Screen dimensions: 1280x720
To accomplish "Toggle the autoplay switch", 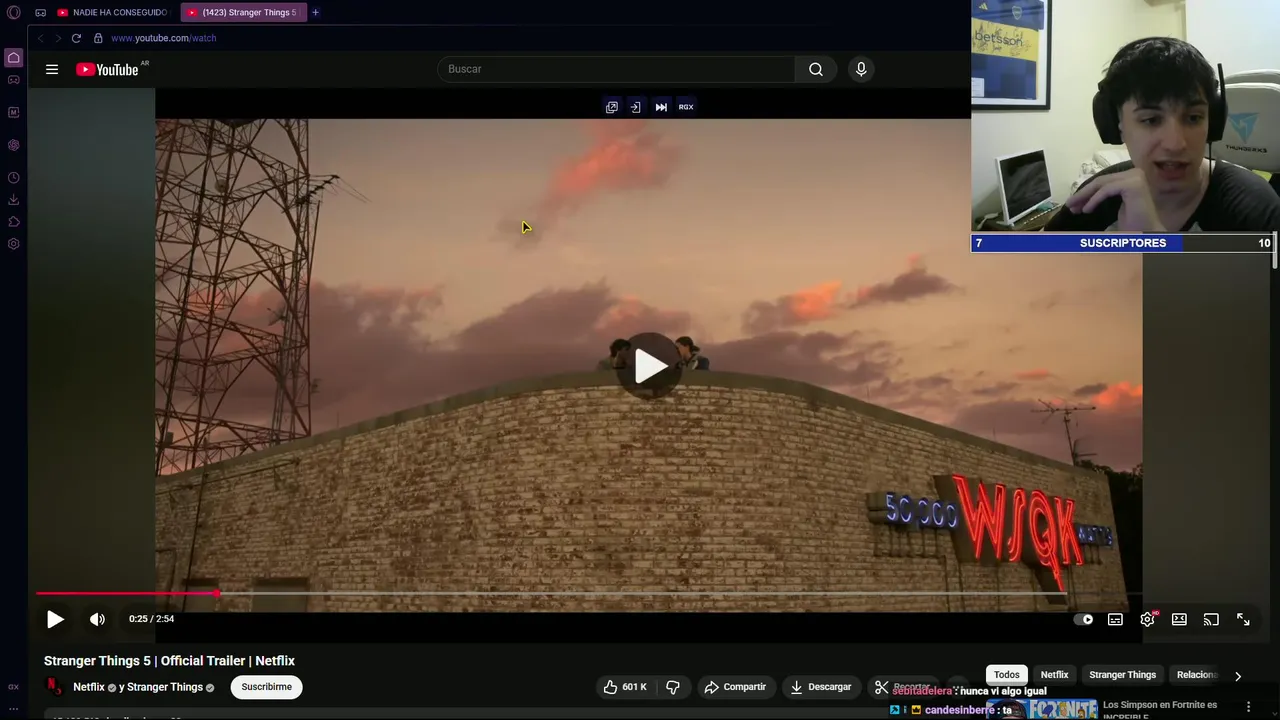I will pyautogui.click(x=1084, y=619).
